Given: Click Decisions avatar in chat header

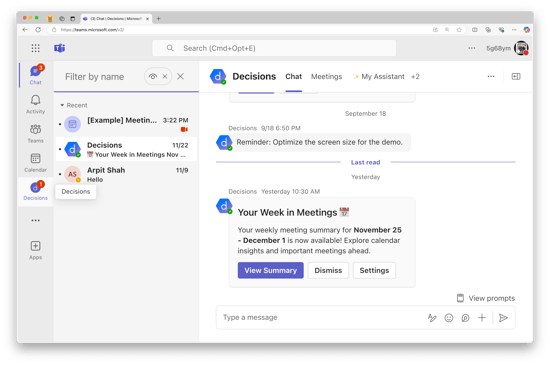Looking at the screenshot, I should point(218,76).
